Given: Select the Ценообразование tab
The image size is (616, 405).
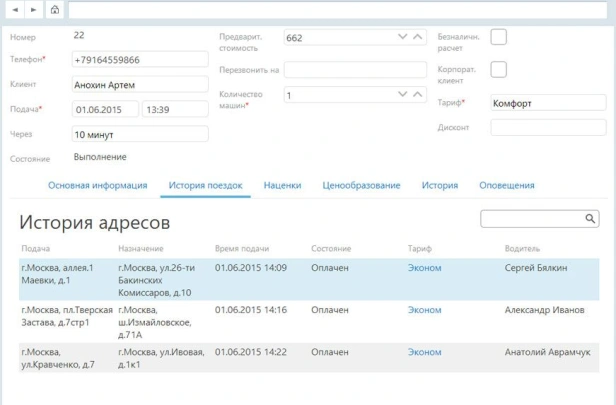Looking at the screenshot, I should [361, 185].
